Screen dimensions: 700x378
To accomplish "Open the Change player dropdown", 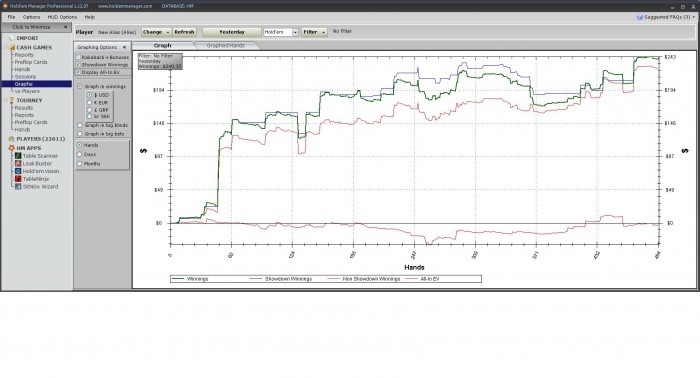I will pyautogui.click(x=156, y=32).
